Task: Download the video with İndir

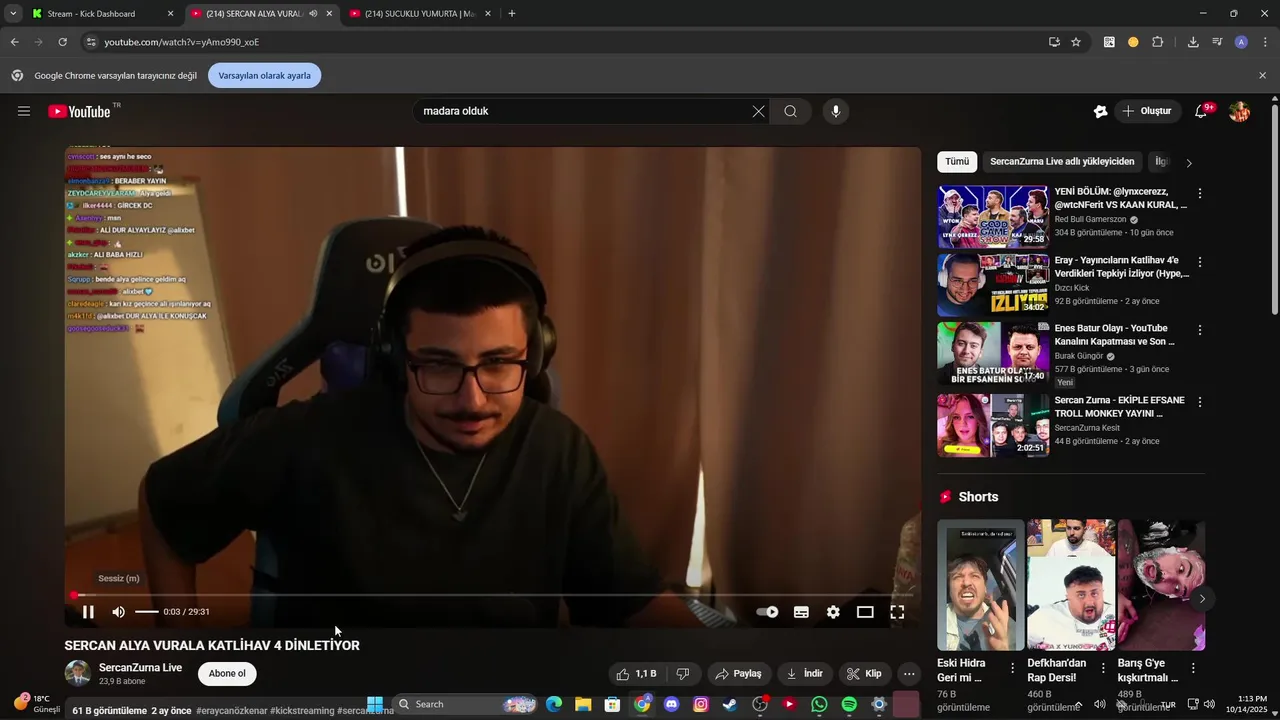Action: coord(805,674)
